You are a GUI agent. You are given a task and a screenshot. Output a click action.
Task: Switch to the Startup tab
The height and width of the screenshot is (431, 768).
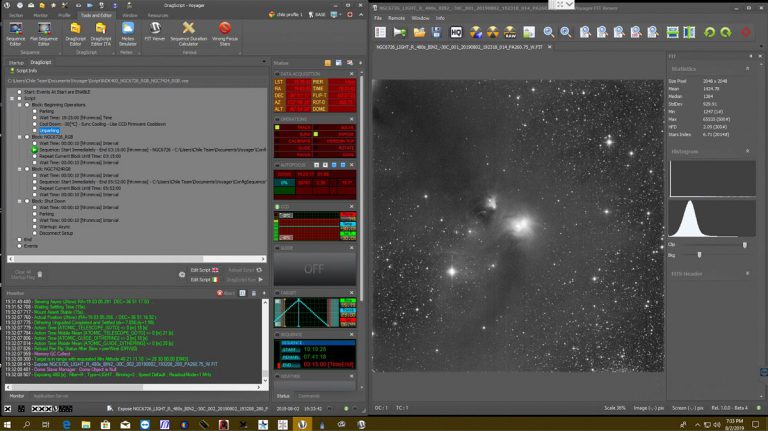coord(16,63)
